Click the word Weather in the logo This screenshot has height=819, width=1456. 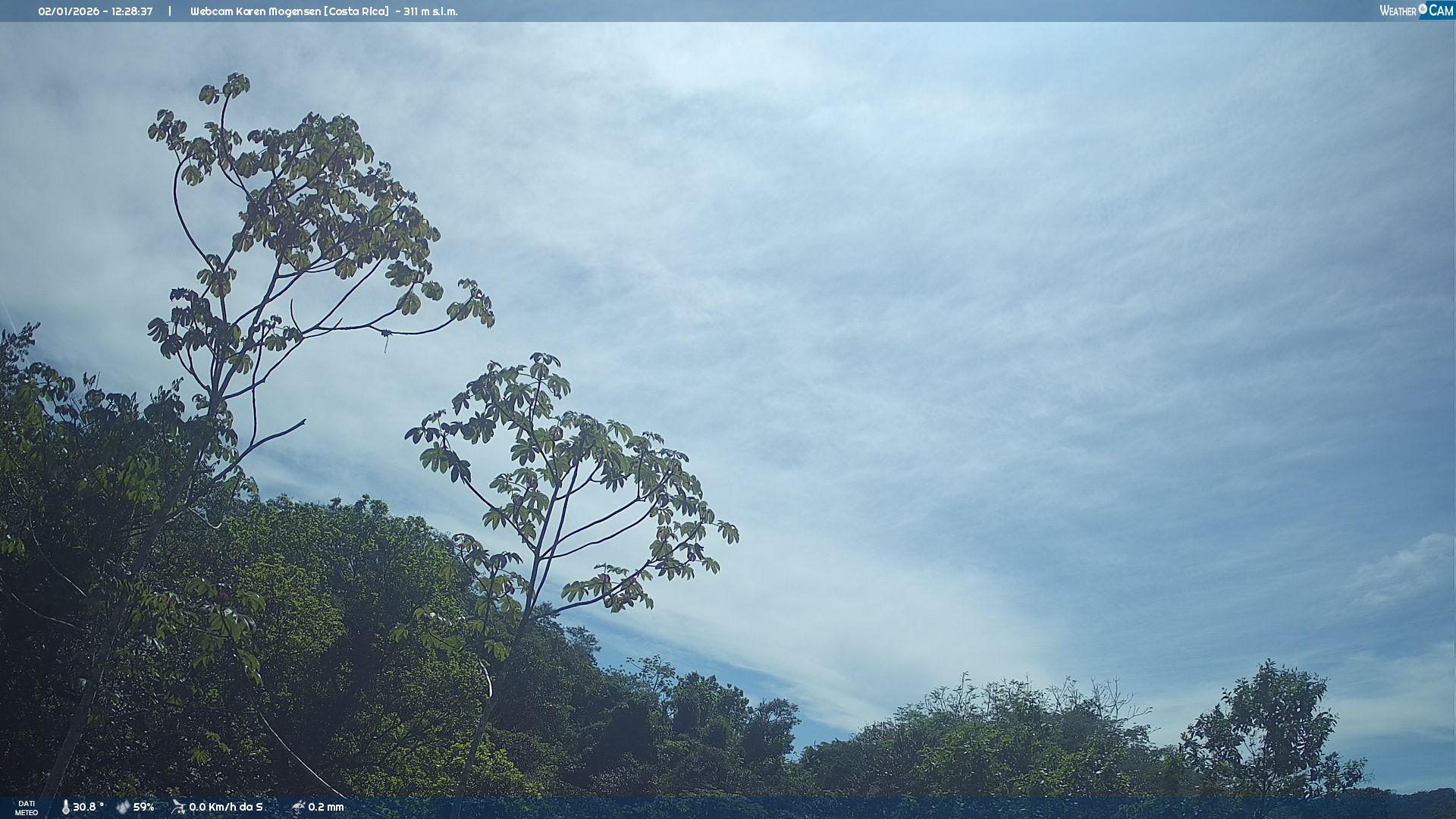pos(1397,11)
